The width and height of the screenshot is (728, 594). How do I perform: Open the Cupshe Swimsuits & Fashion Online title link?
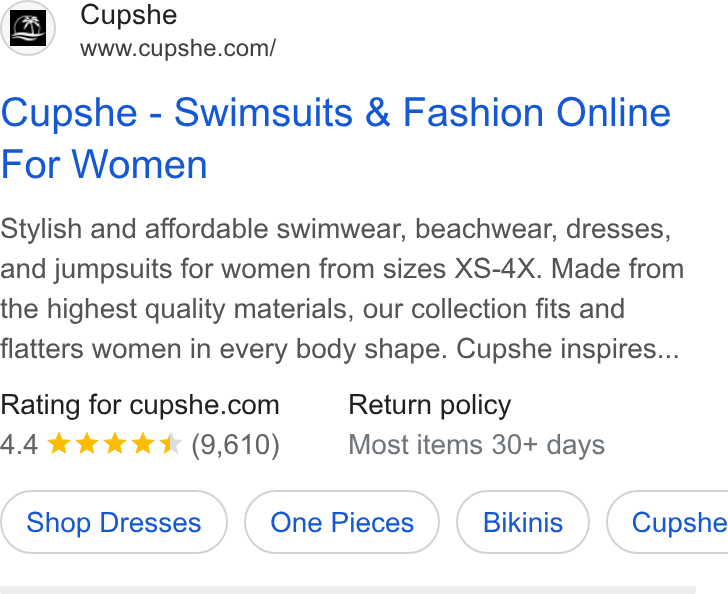(336, 138)
